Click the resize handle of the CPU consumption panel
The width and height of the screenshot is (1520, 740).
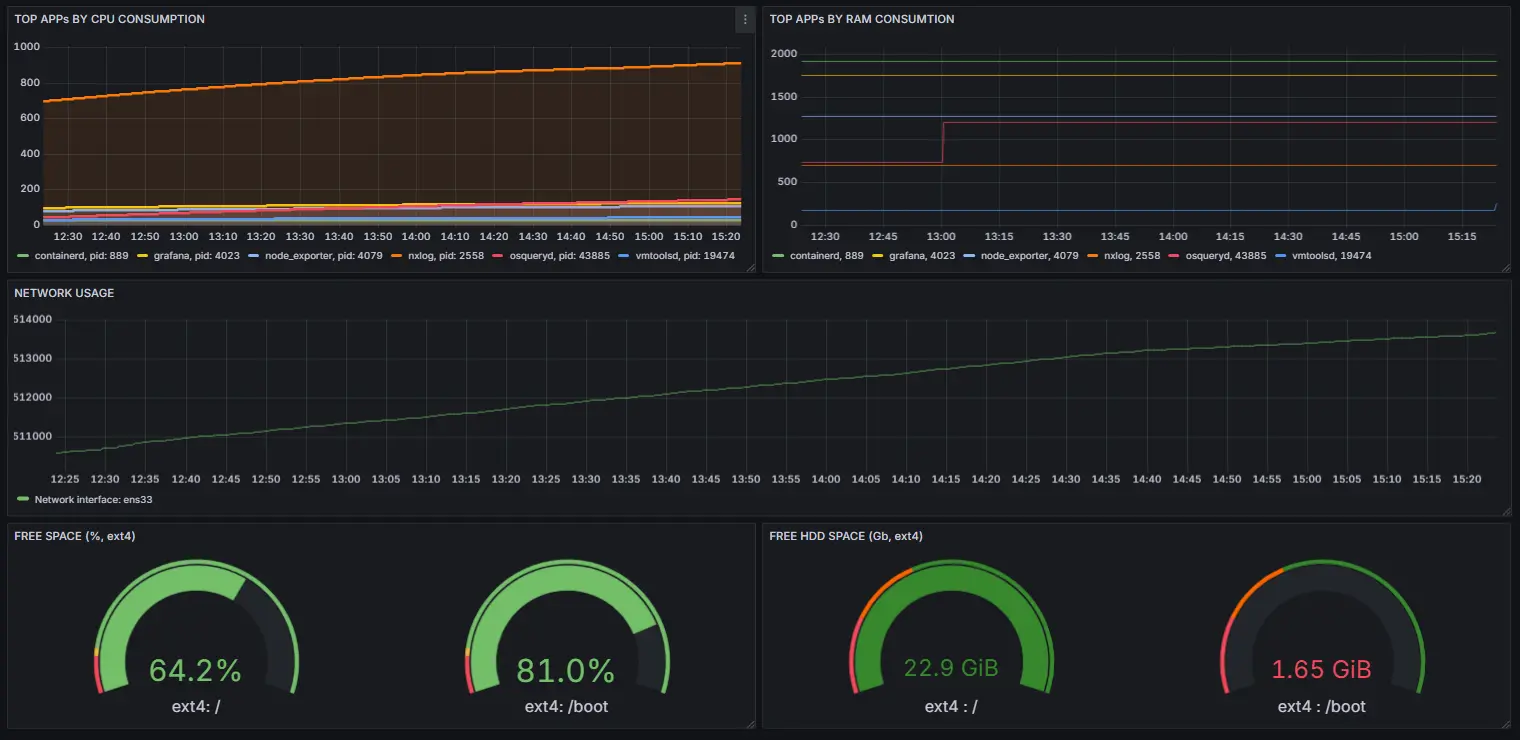(x=750, y=267)
